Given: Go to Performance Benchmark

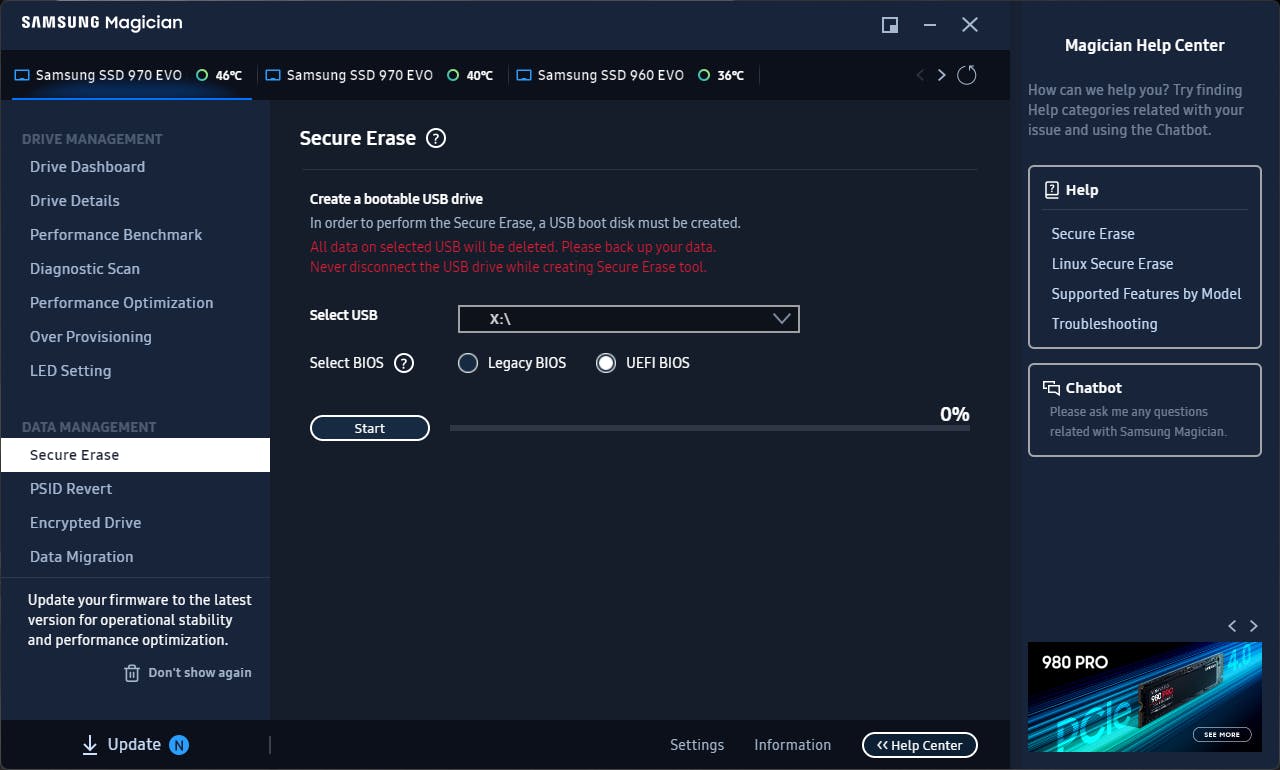Looking at the screenshot, I should tap(116, 235).
